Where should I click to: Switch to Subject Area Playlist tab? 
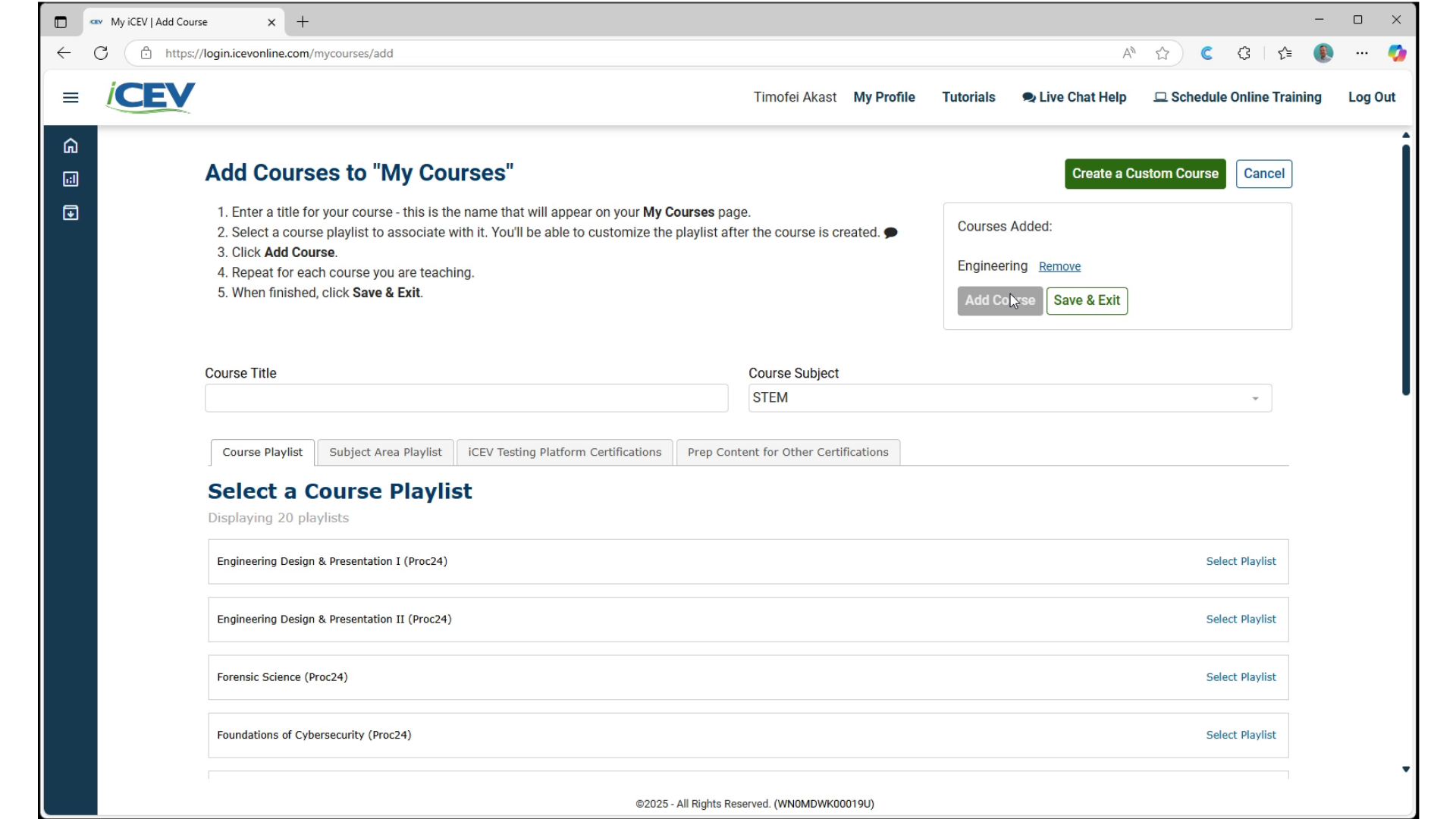[x=385, y=453]
